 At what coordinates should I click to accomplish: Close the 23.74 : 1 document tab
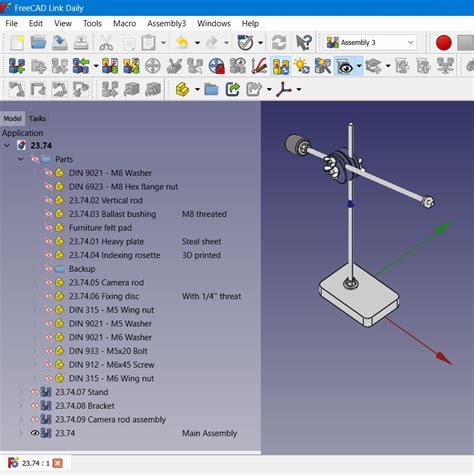[58, 463]
